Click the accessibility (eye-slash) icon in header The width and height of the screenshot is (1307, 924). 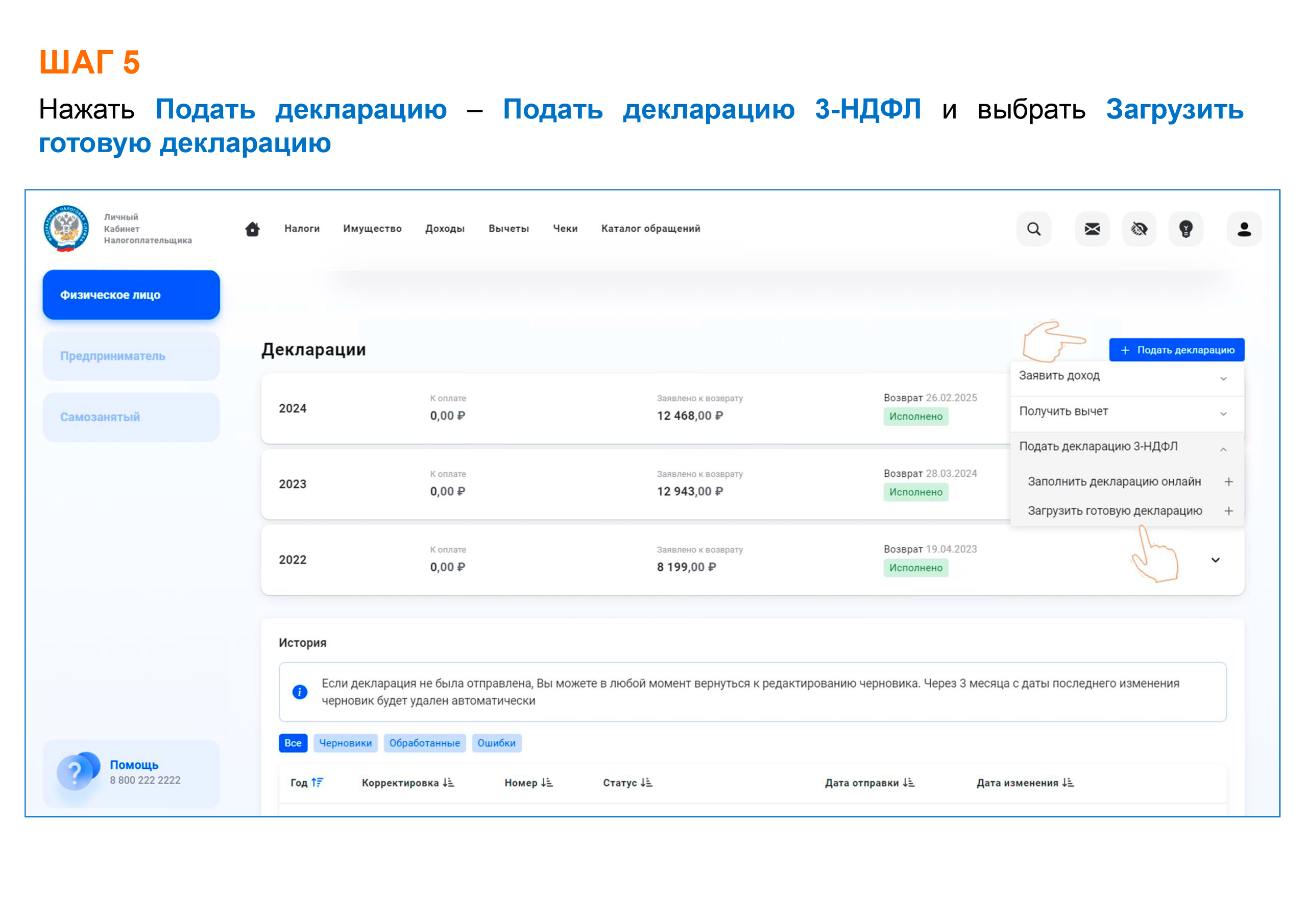pos(1139,229)
